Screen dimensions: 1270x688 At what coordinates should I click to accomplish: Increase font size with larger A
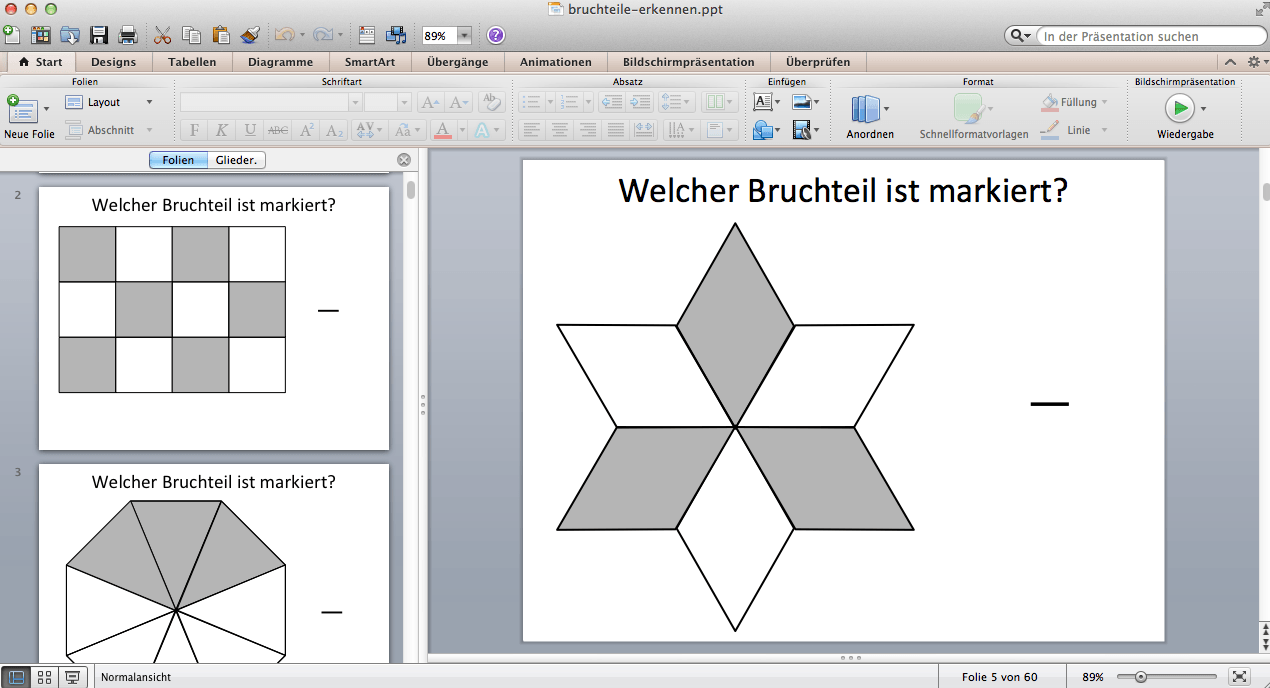[x=430, y=102]
